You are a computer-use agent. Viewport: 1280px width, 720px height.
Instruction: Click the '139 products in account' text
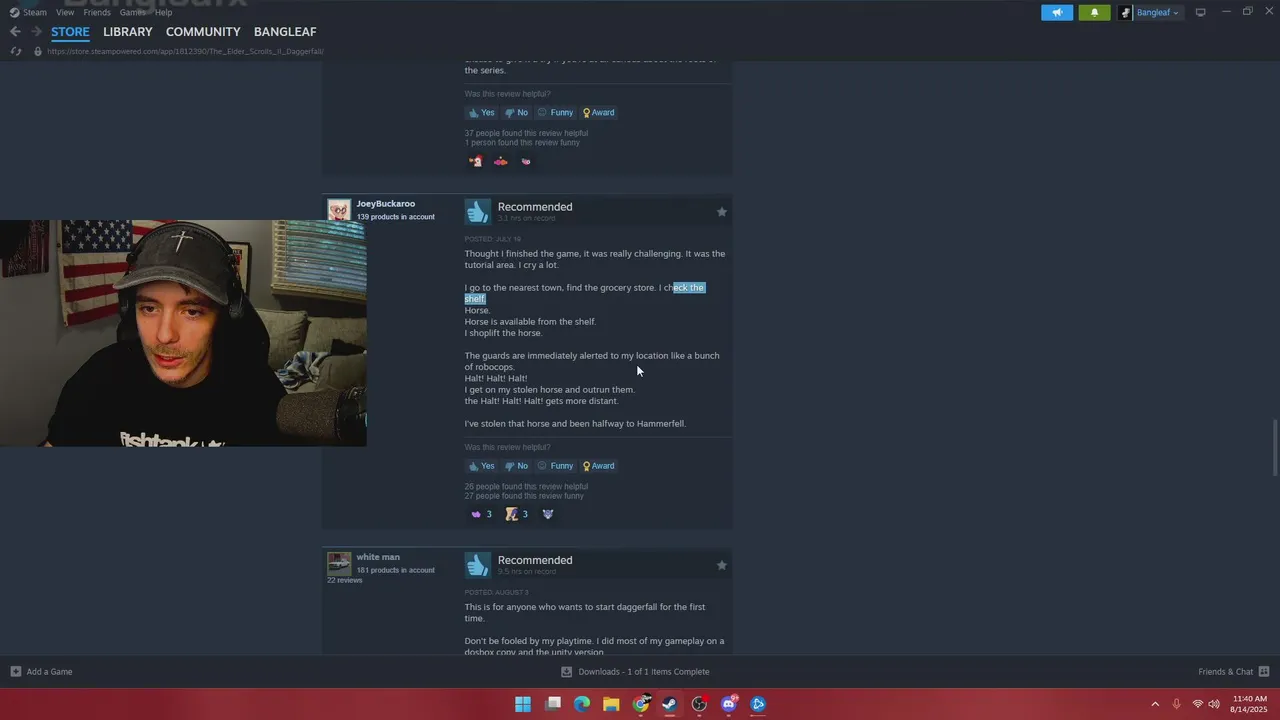pyautogui.click(x=396, y=217)
